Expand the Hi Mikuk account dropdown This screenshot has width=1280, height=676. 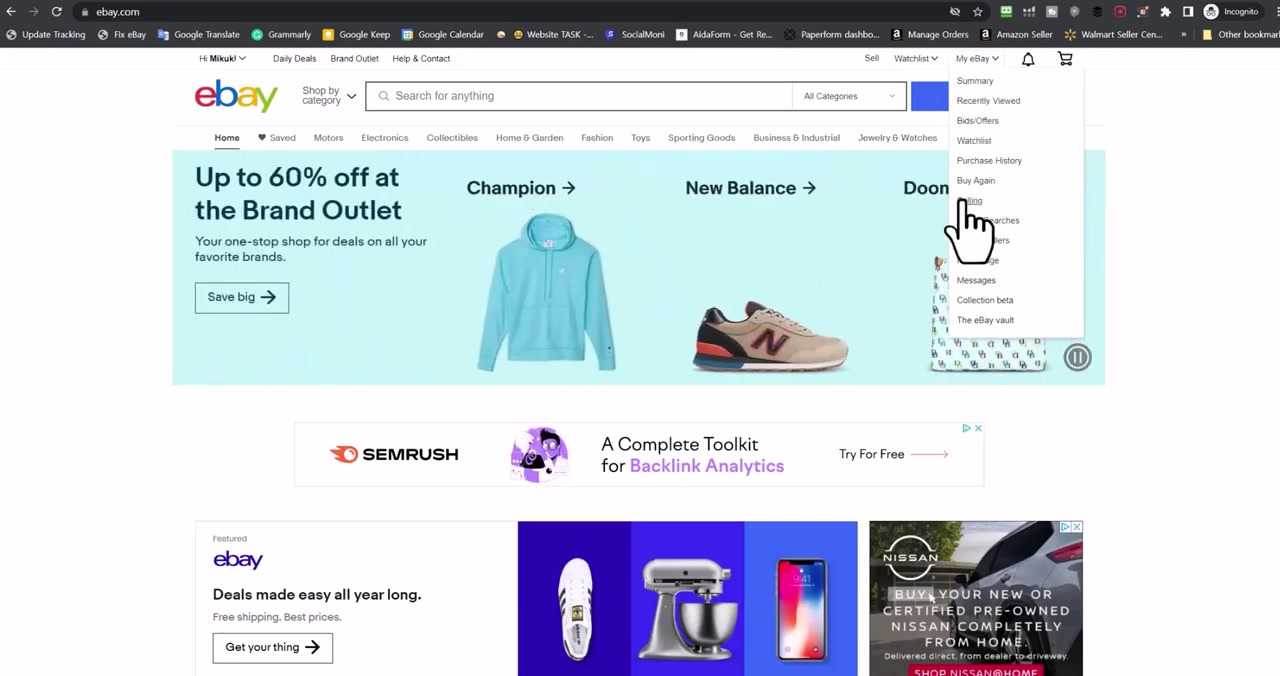[222, 59]
